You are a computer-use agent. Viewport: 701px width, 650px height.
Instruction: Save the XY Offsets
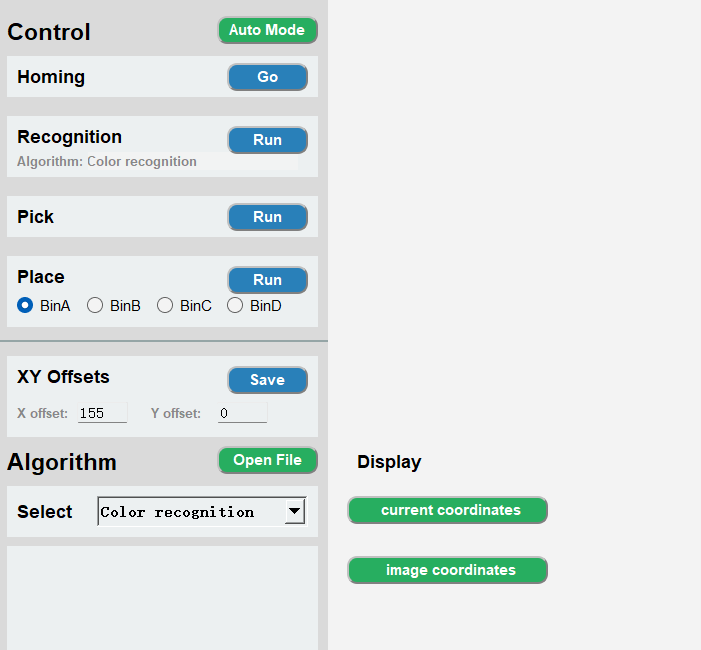267,380
